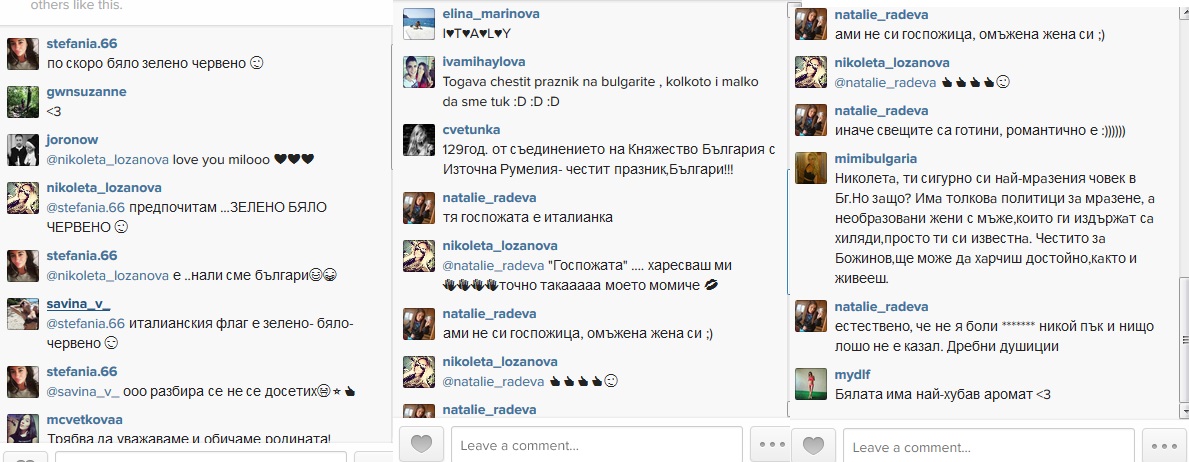Screen dimensions: 1189x462
Task: Visit the ivamihaylova username link
Action: [x=484, y=61]
